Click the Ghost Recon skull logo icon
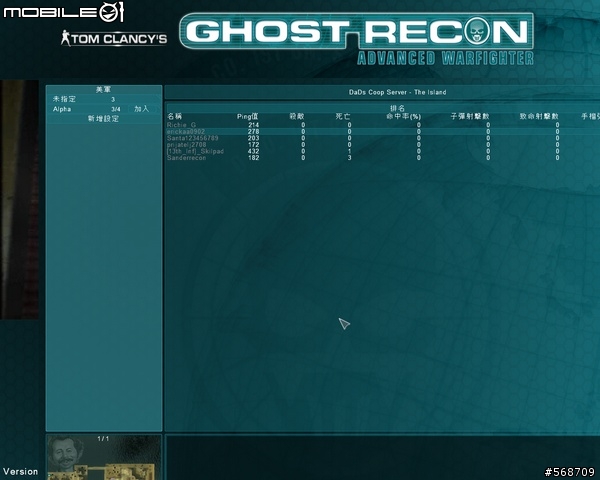Image resolution: width=600 pixels, height=480 pixels. coord(478,31)
